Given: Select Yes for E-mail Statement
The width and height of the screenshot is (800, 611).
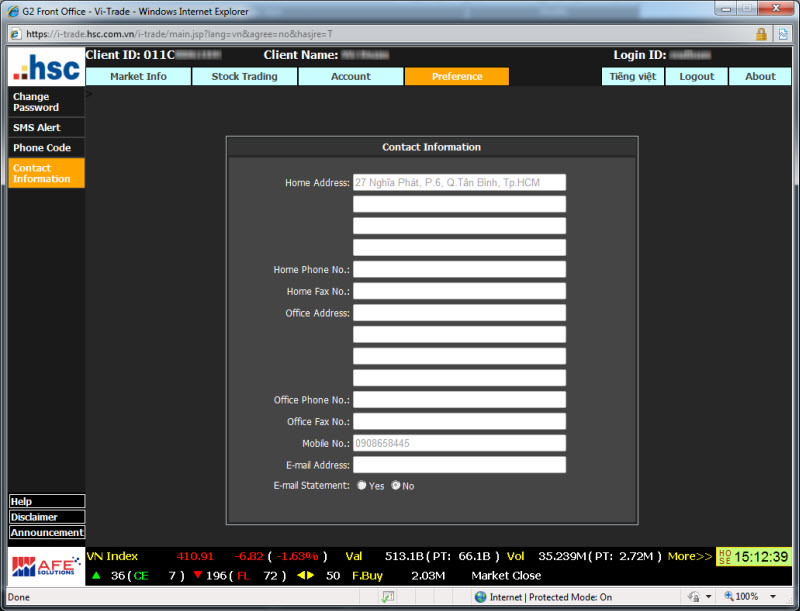Looking at the screenshot, I should click(362, 486).
